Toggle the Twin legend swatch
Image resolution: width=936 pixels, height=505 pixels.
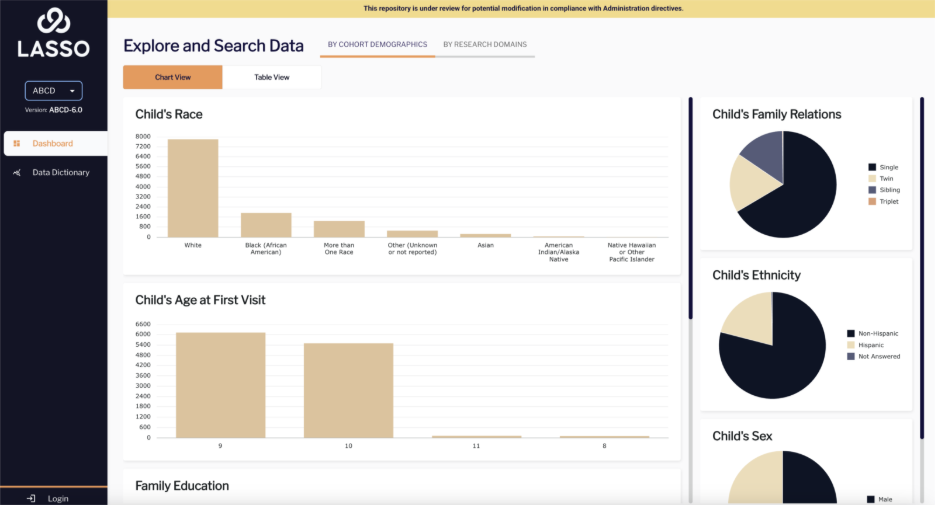[x=872, y=178]
